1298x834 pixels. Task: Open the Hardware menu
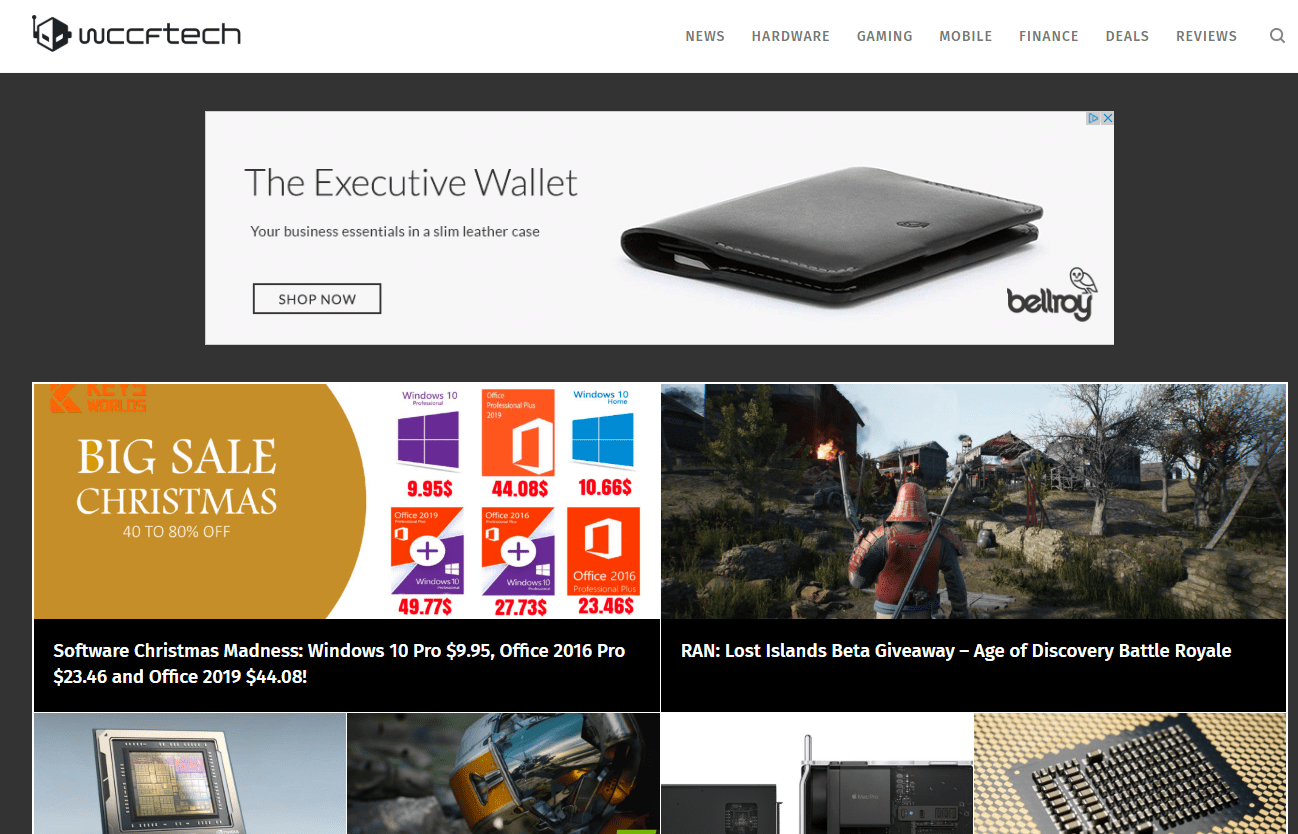point(791,36)
